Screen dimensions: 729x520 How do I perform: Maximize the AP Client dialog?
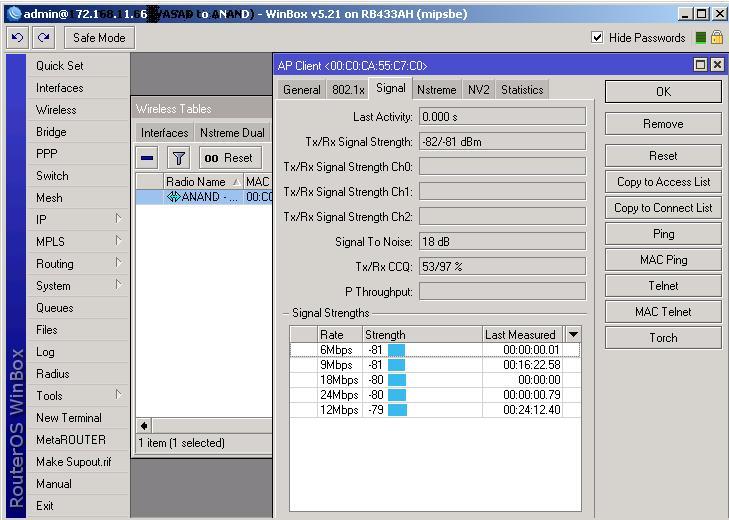tap(700, 65)
